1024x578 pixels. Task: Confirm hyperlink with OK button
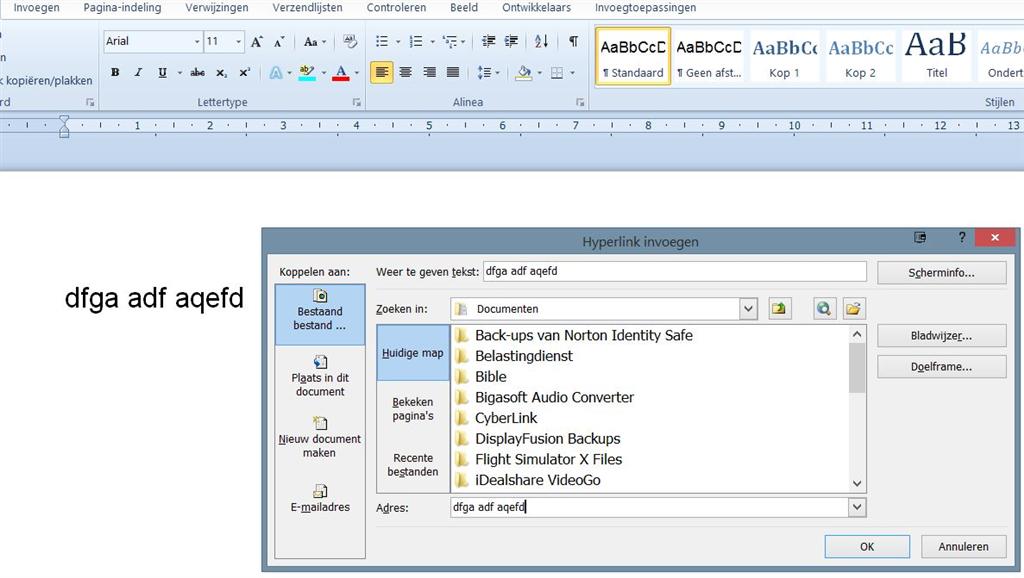pyautogui.click(x=867, y=547)
